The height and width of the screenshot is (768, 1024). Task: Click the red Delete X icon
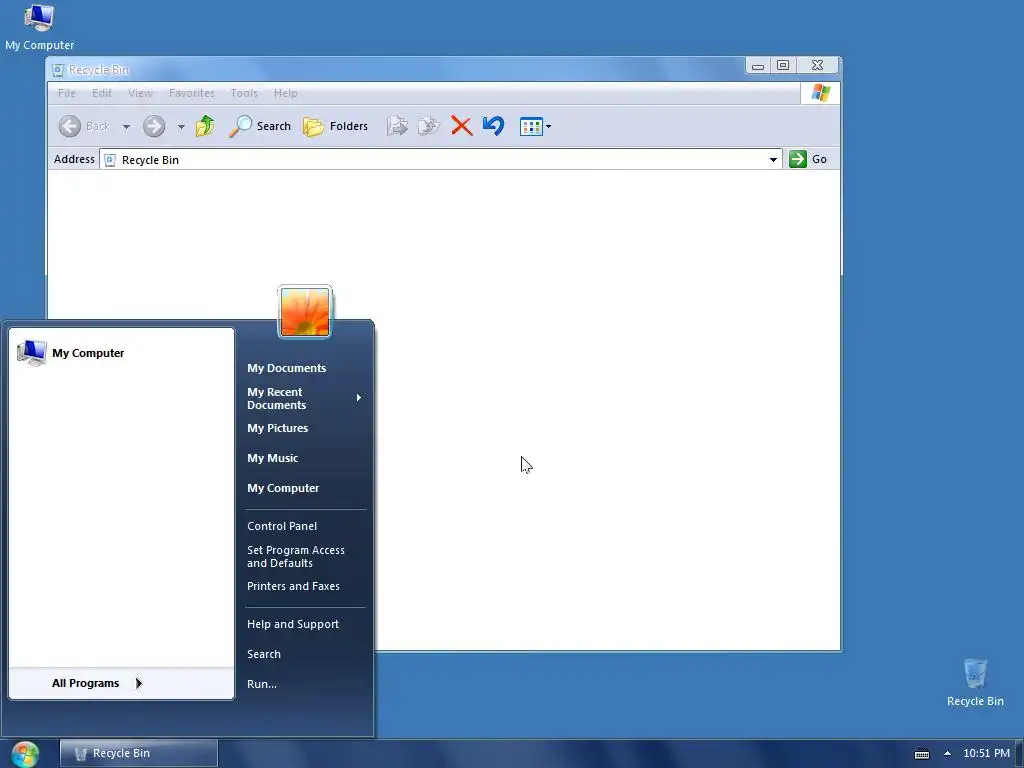tap(462, 126)
